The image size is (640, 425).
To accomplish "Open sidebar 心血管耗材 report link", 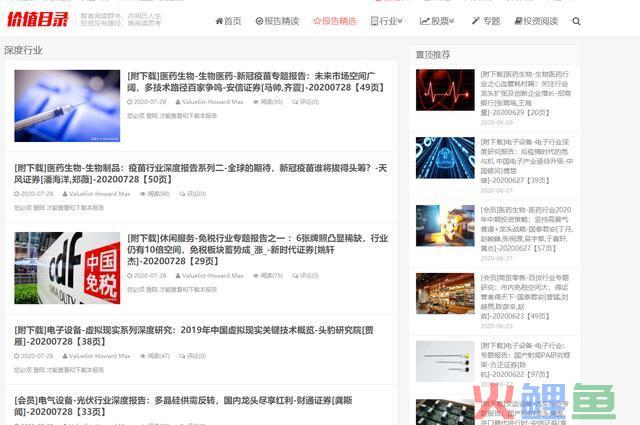I will 526,93.
